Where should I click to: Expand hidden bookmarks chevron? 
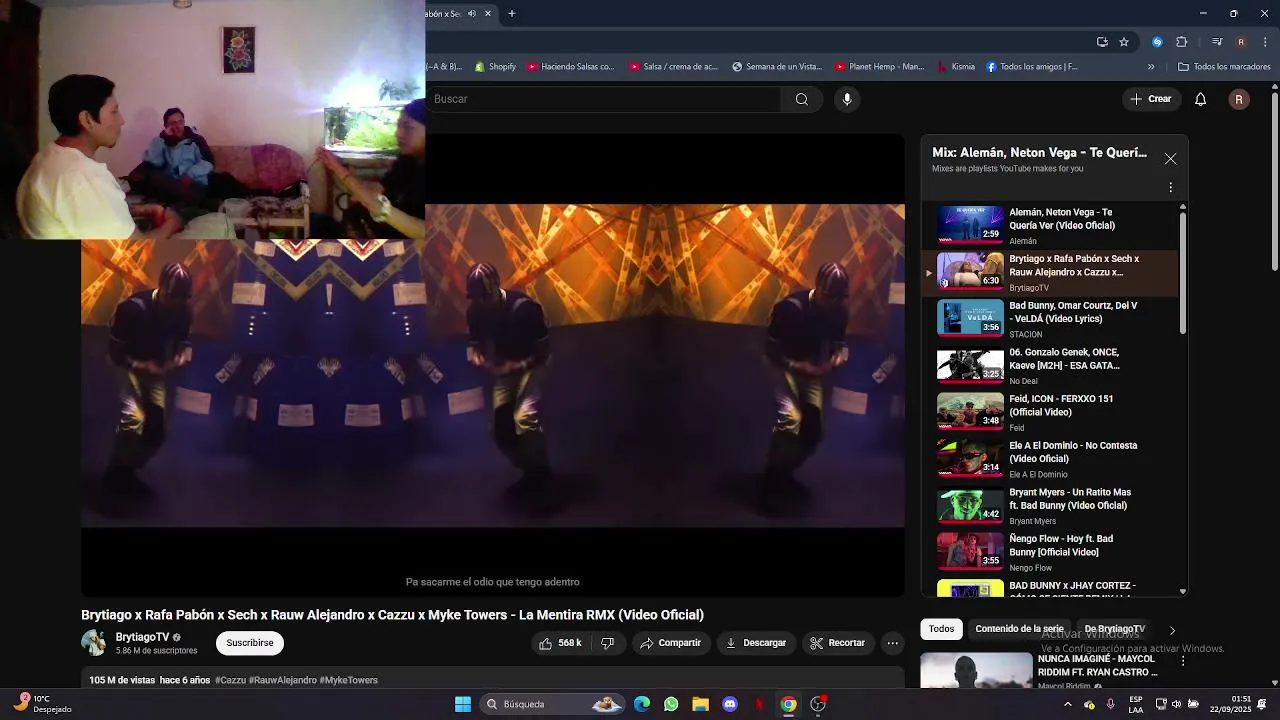(x=1151, y=67)
